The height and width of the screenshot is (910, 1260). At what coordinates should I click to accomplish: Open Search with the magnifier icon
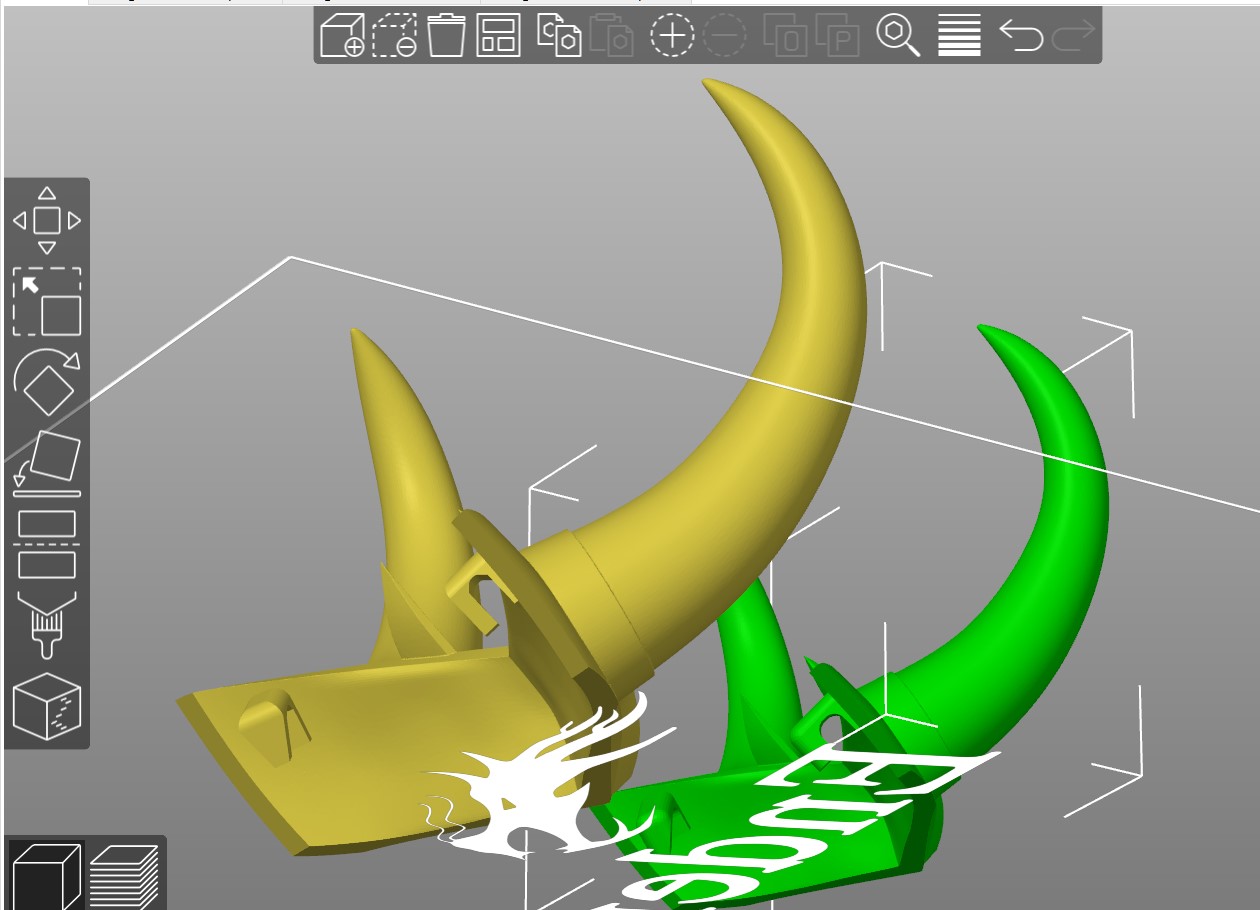click(898, 36)
